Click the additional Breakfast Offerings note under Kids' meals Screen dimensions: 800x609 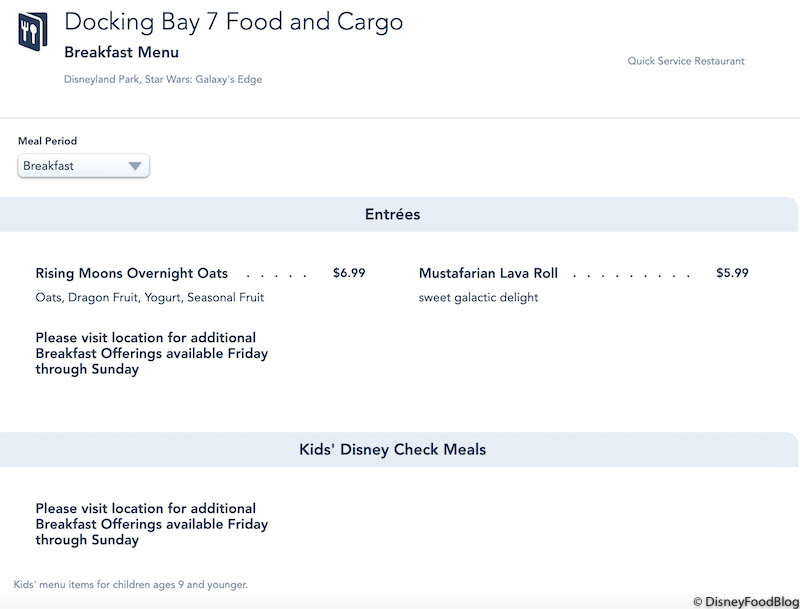click(151, 524)
